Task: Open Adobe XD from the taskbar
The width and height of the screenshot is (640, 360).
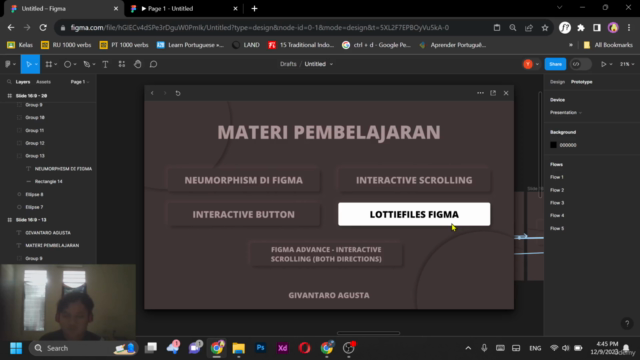Action: (282, 348)
